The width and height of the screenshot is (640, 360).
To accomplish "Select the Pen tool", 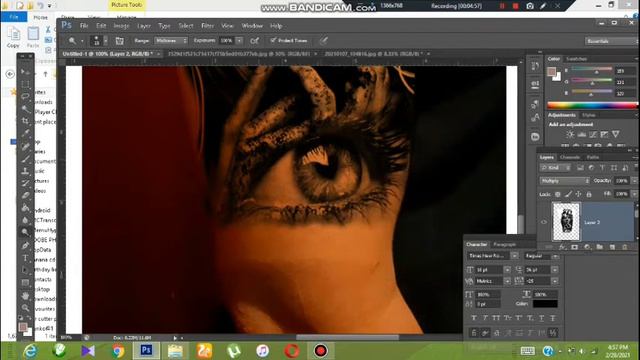I will [25, 246].
